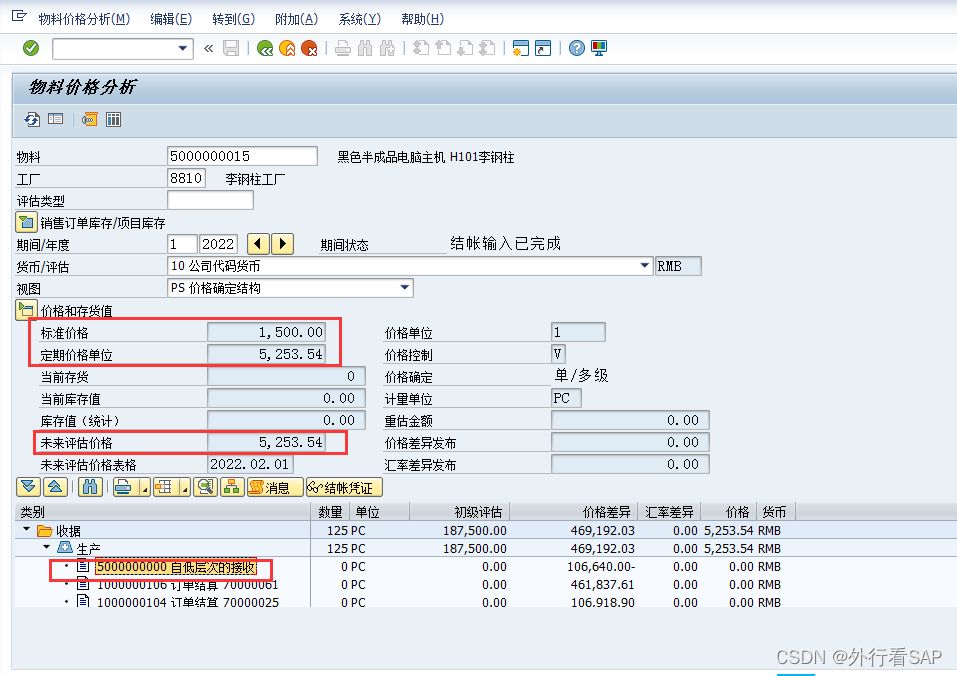Click the red Cancel icon
Screen dimensions: 957x676
point(309,48)
